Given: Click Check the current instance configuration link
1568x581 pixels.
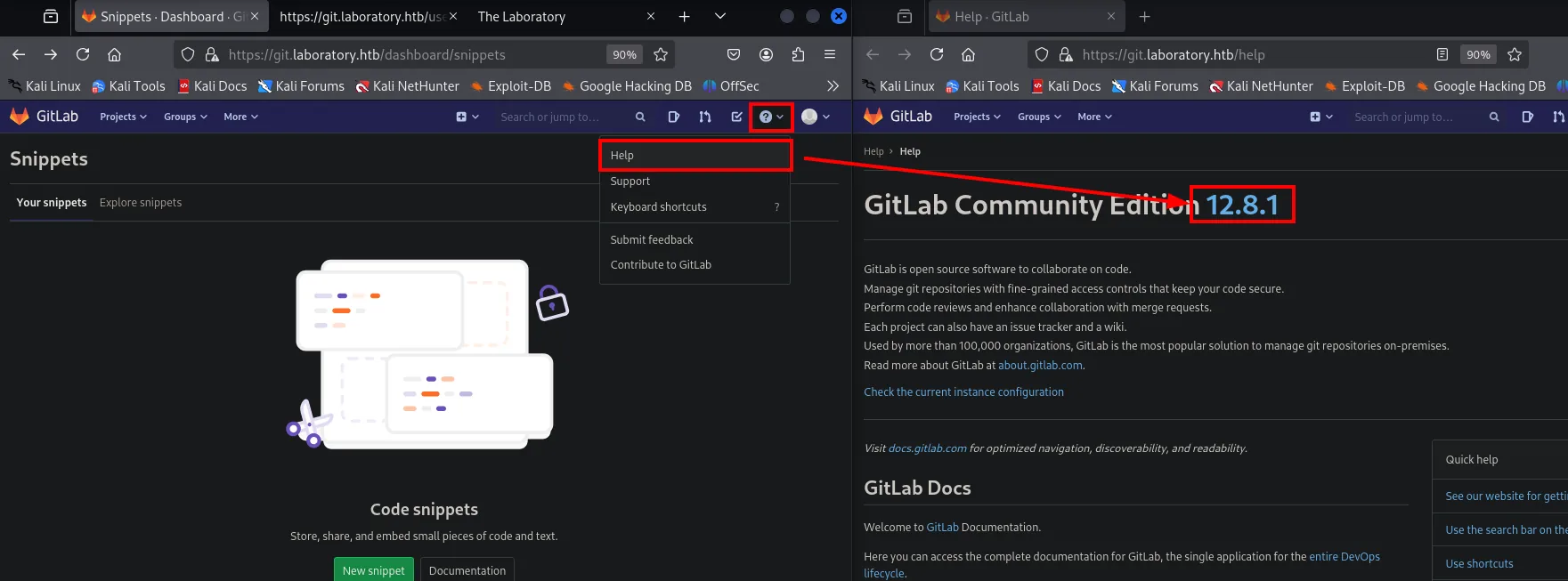Looking at the screenshot, I should 963,391.
